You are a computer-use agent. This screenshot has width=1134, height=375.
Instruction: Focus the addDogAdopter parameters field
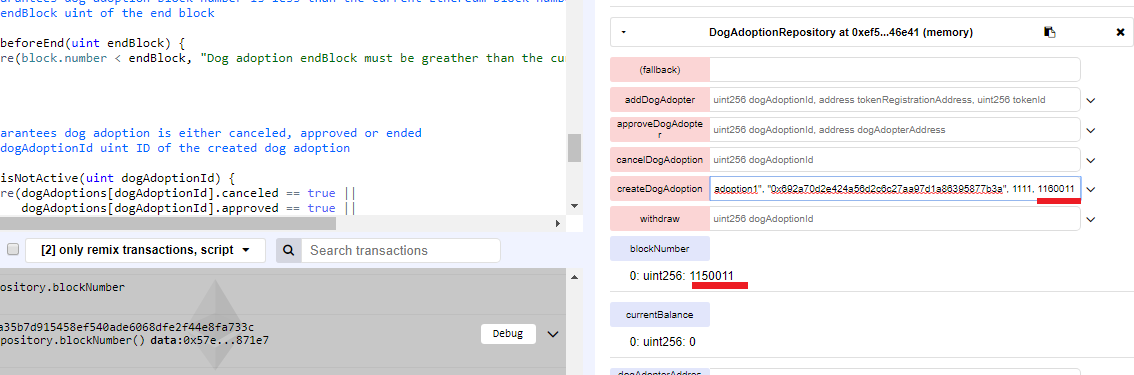(x=895, y=100)
